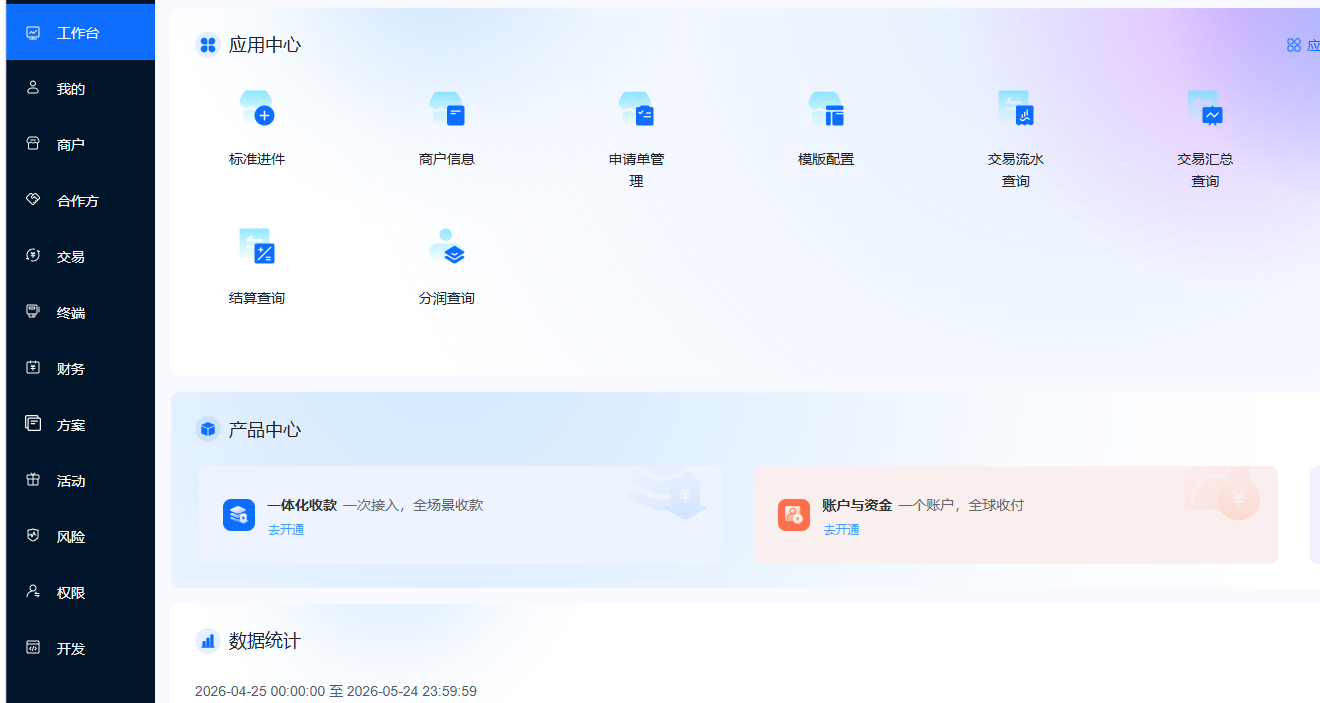Click the 模版配置 label
1320x703 pixels.
tap(826, 159)
